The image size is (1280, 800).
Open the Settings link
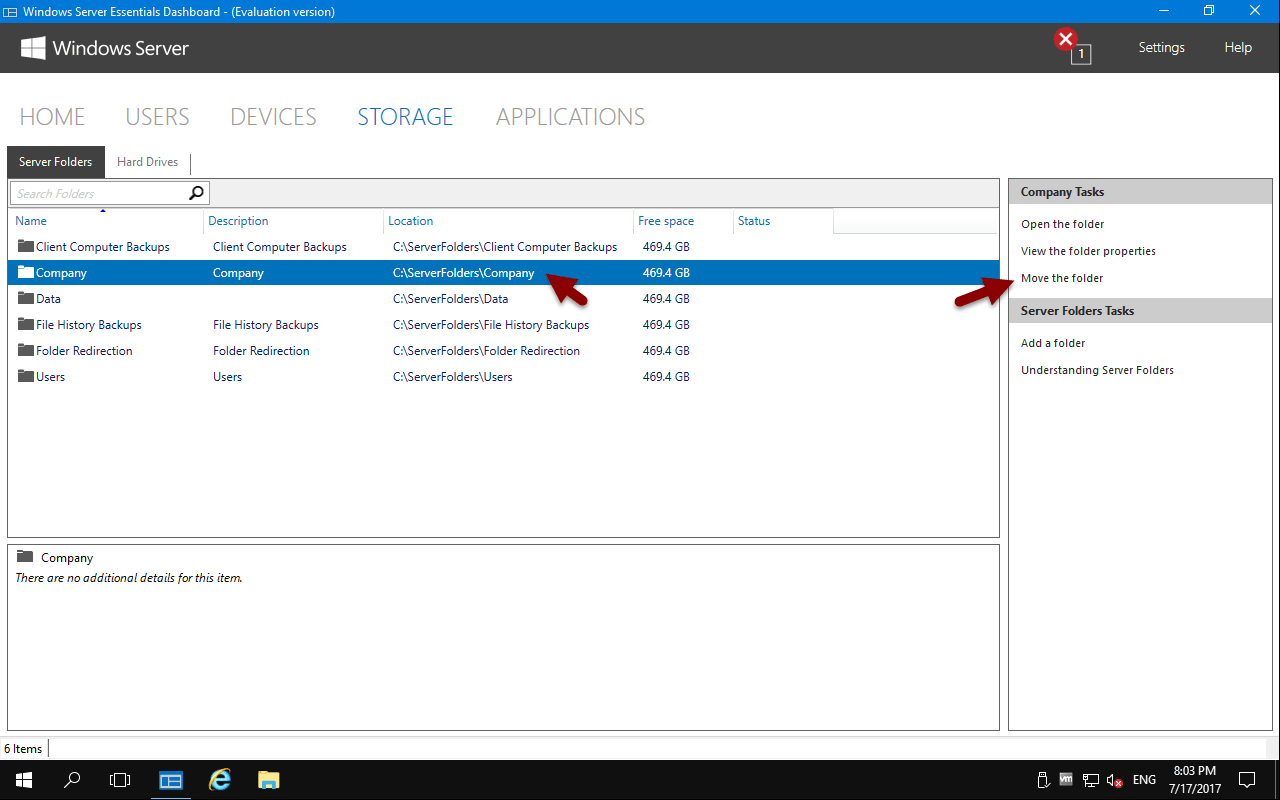coord(1161,48)
